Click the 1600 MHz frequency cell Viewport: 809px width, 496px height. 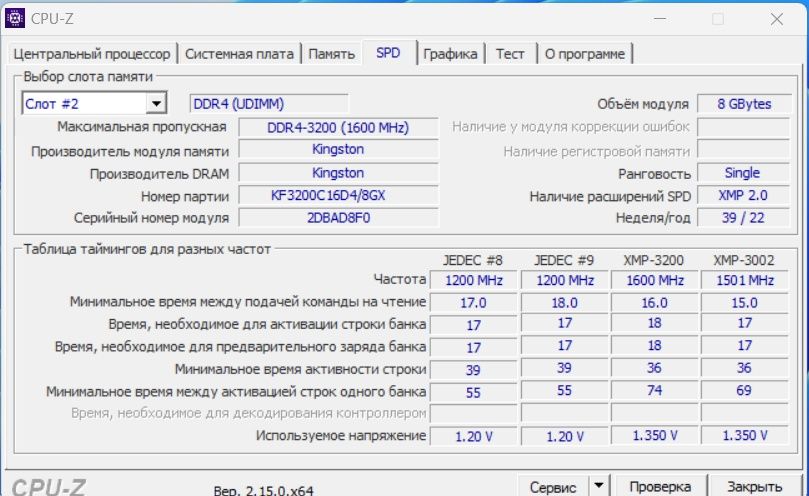tap(655, 280)
